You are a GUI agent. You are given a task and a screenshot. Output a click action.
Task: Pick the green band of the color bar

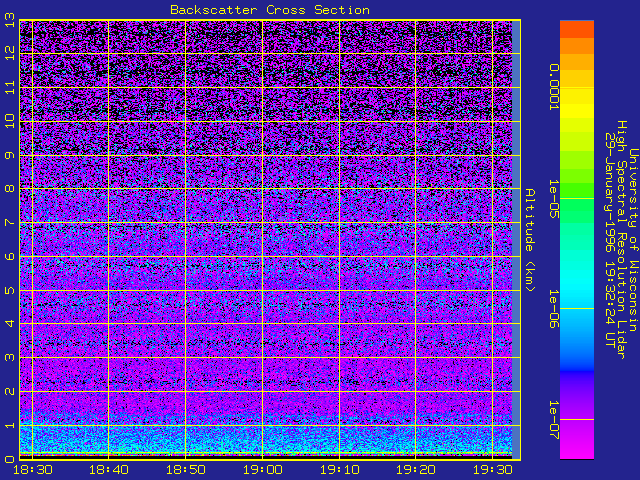point(577,192)
